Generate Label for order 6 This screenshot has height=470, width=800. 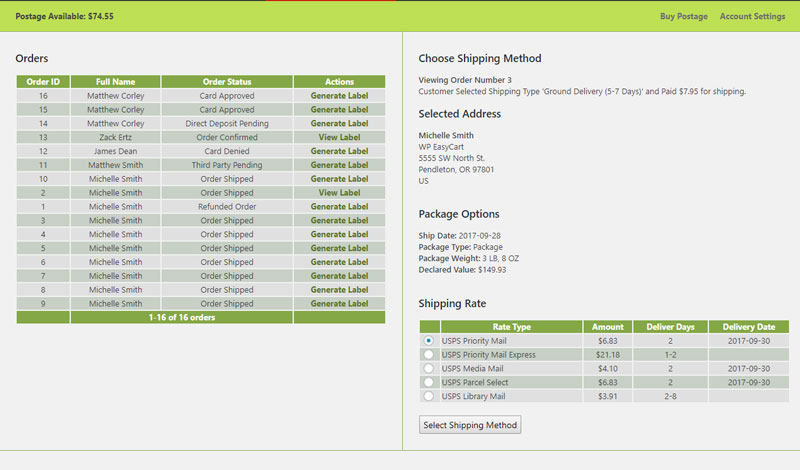(x=339, y=261)
